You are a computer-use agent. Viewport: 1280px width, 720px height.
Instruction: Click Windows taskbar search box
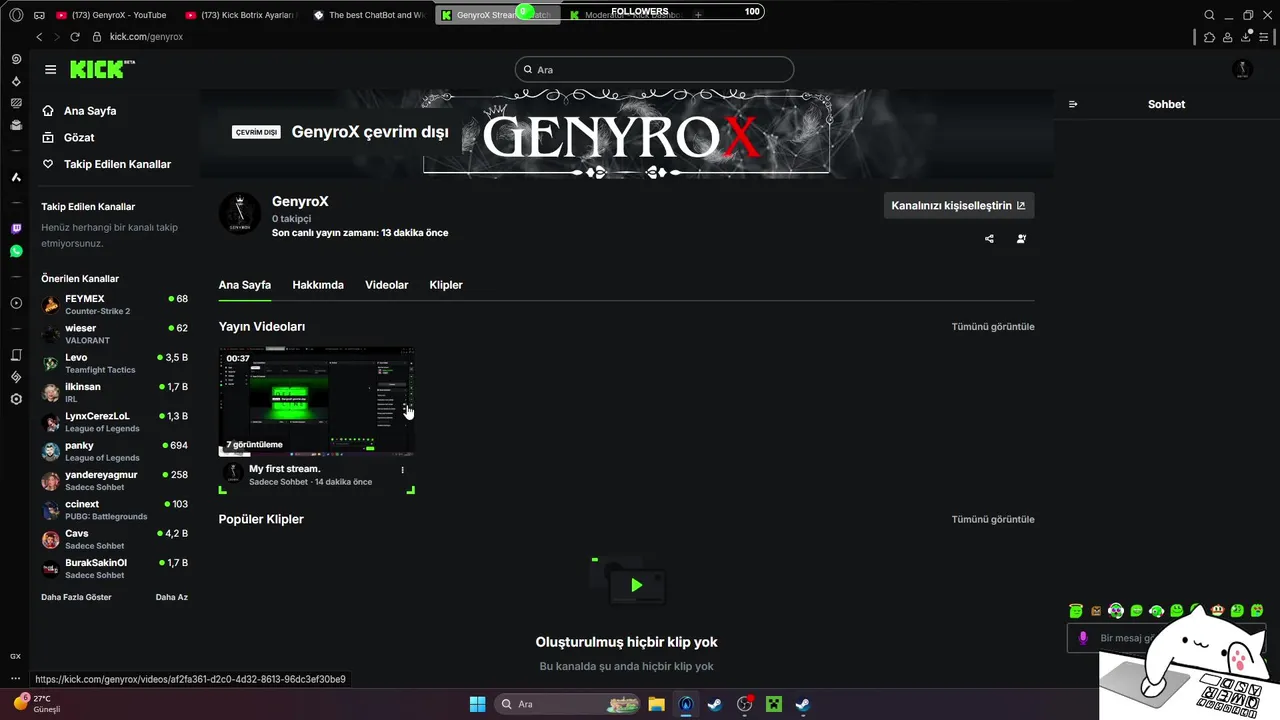(x=568, y=704)
